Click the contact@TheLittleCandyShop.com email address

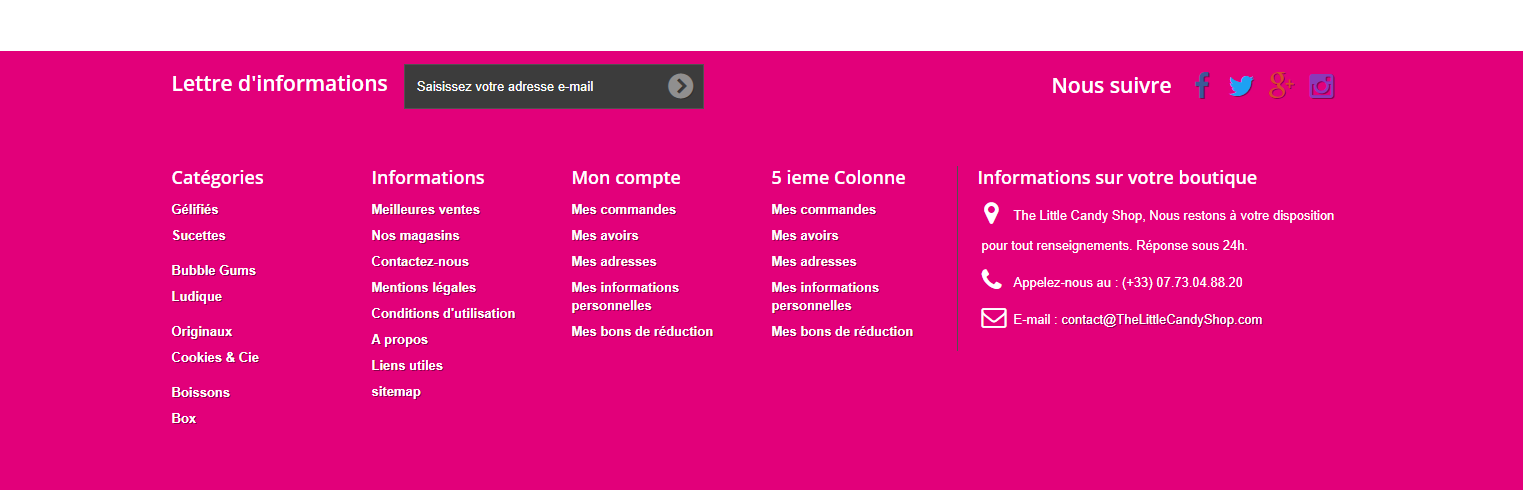click(1162, 320)
